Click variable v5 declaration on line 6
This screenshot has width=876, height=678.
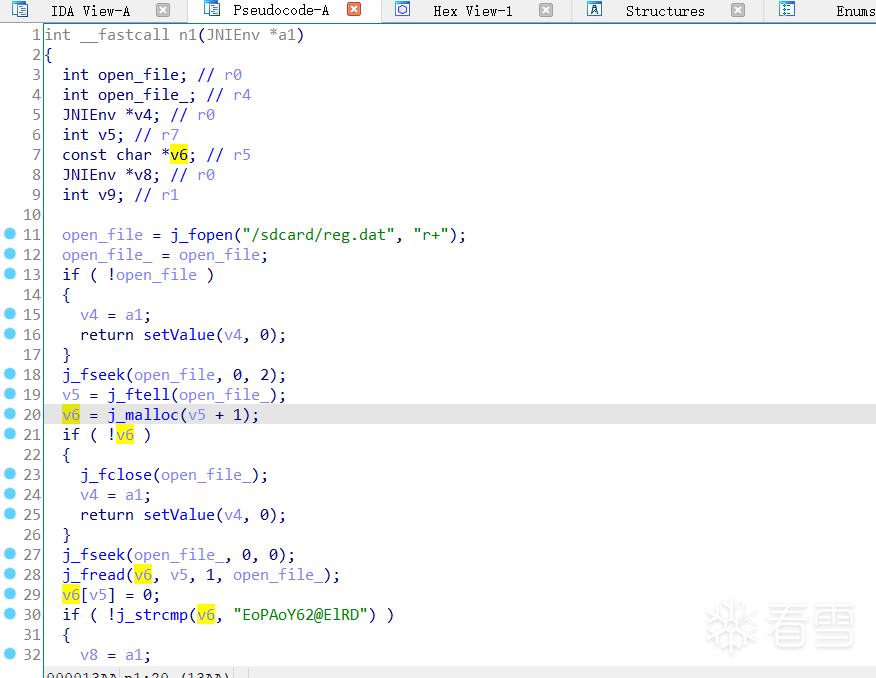coord(107,135)
